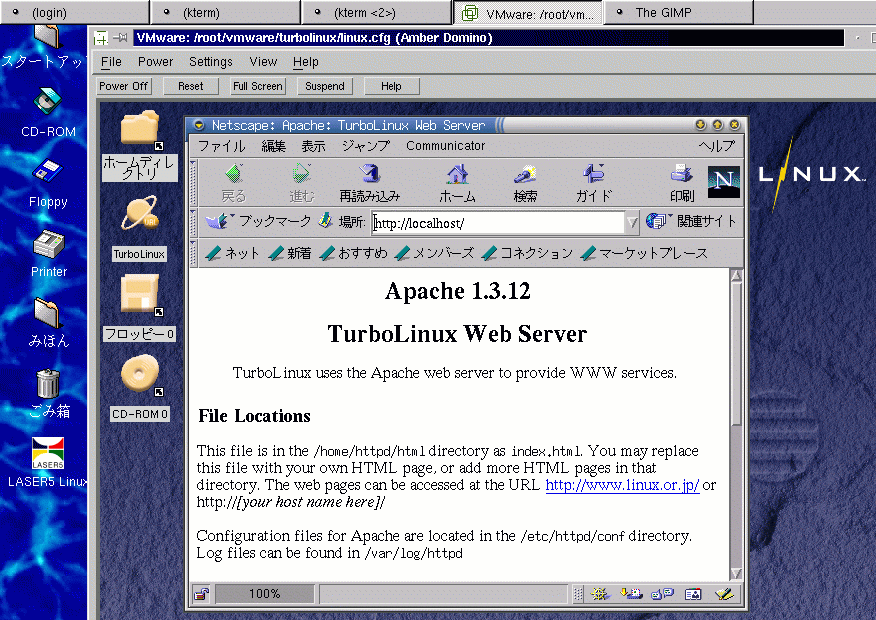Click コネクション personal toolbar shortcut
Viewport: 876px width, 620px height.
click(527, 253)
